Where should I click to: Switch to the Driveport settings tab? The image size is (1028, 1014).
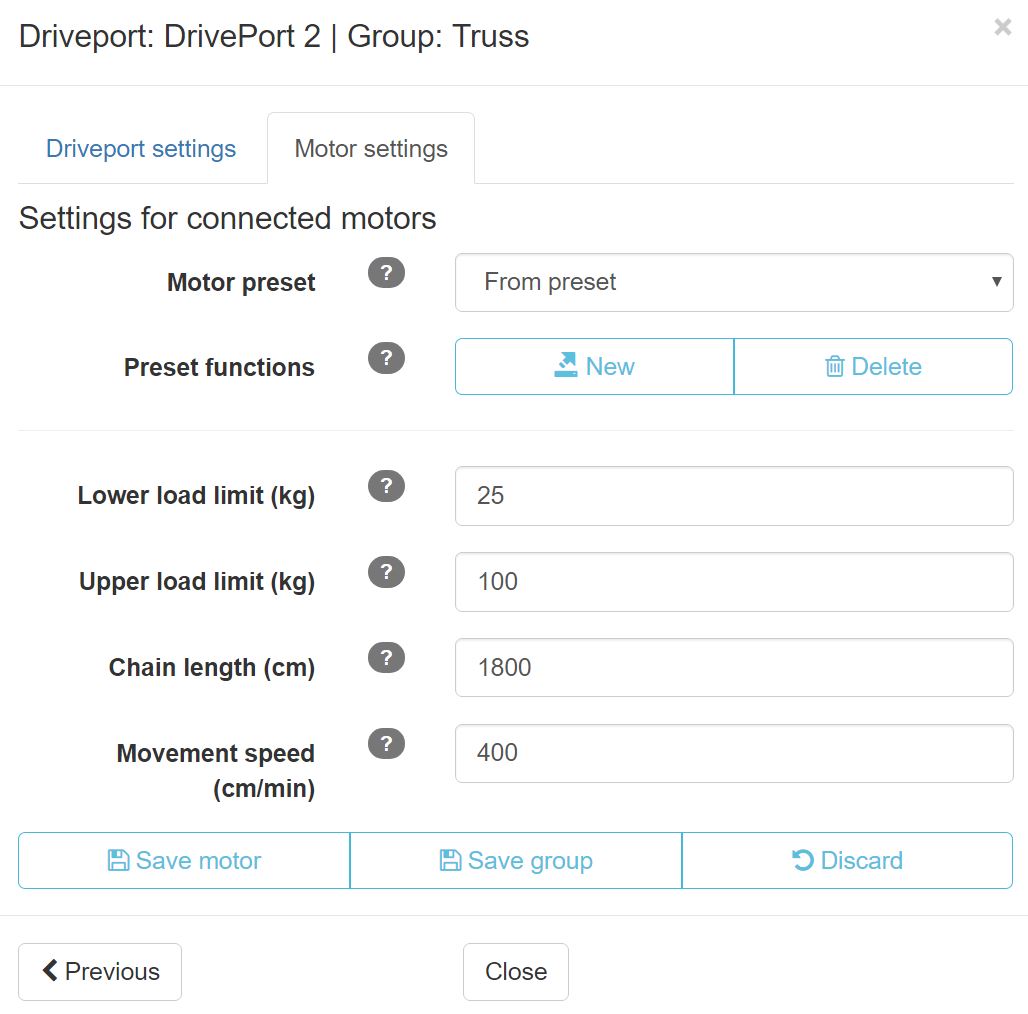coord(141,149)
